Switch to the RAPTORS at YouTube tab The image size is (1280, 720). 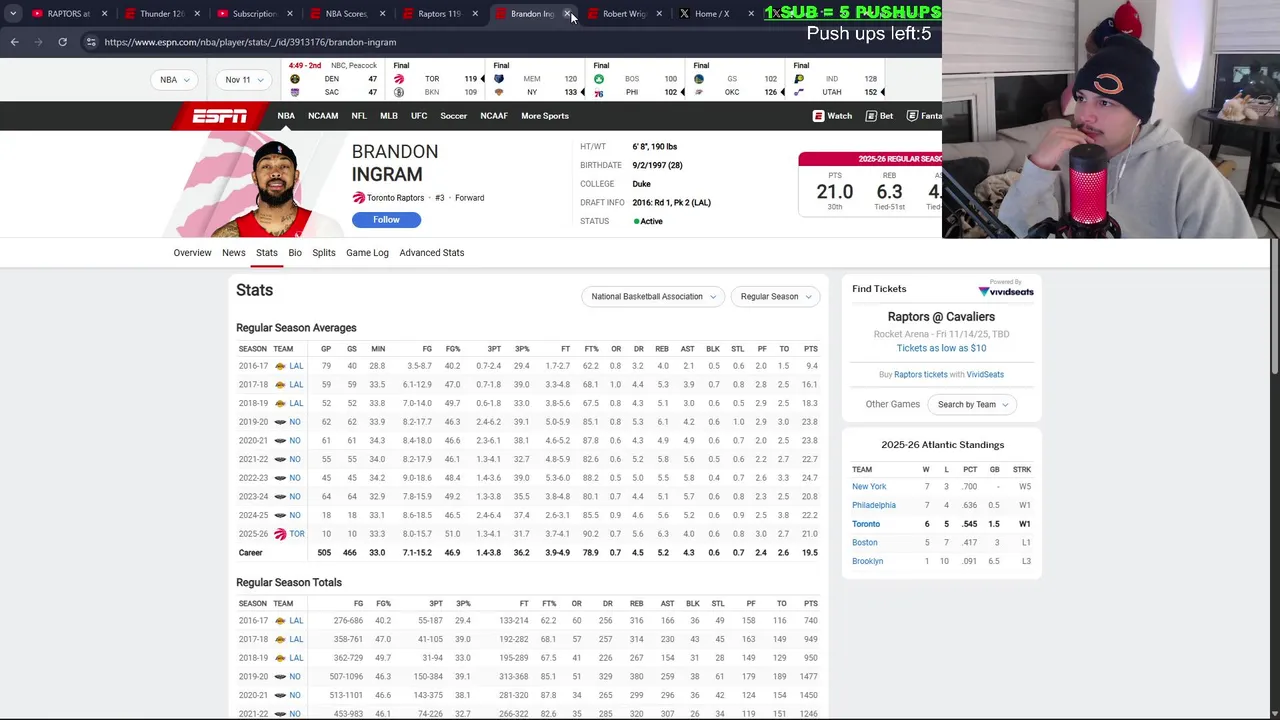[68, 14]
